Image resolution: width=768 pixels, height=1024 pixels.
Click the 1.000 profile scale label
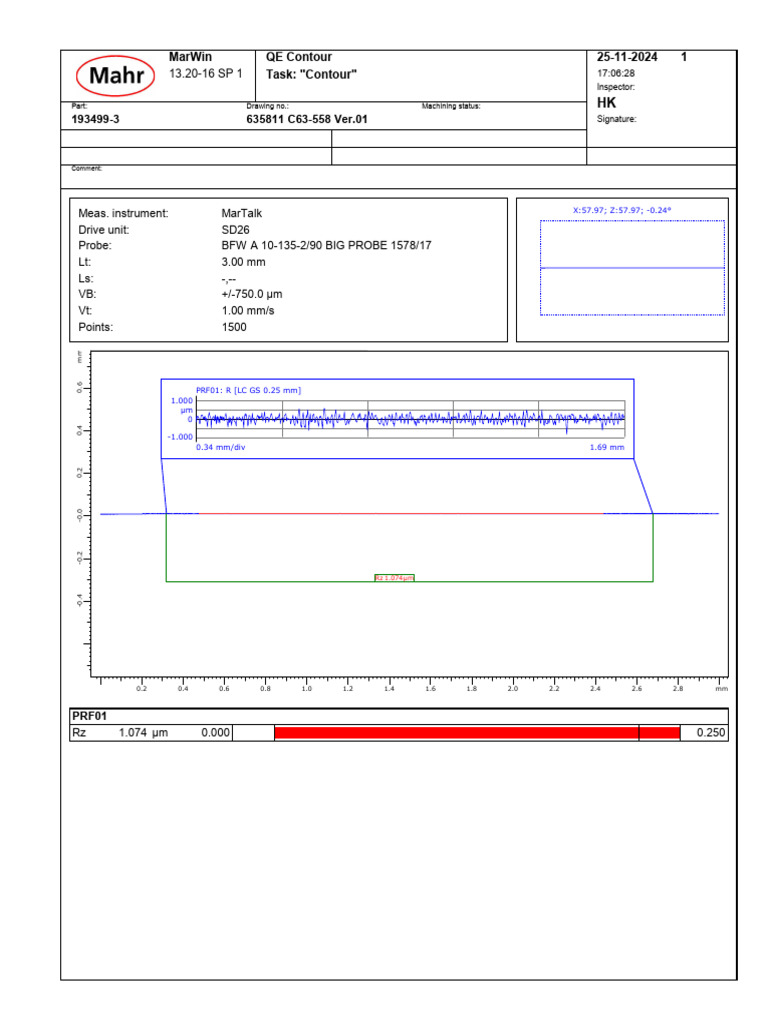[182, 401]
